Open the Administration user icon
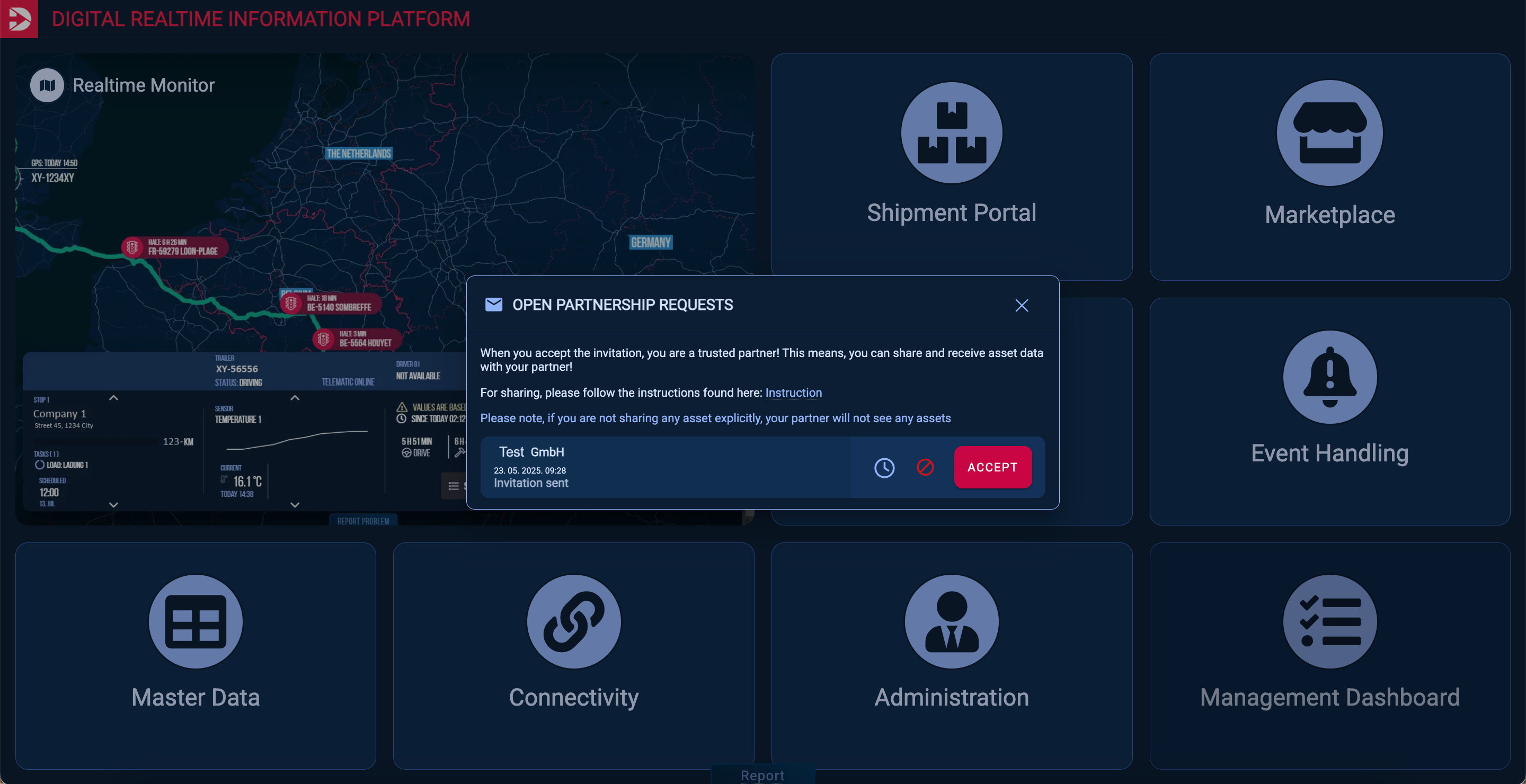 tap(952, 621)
